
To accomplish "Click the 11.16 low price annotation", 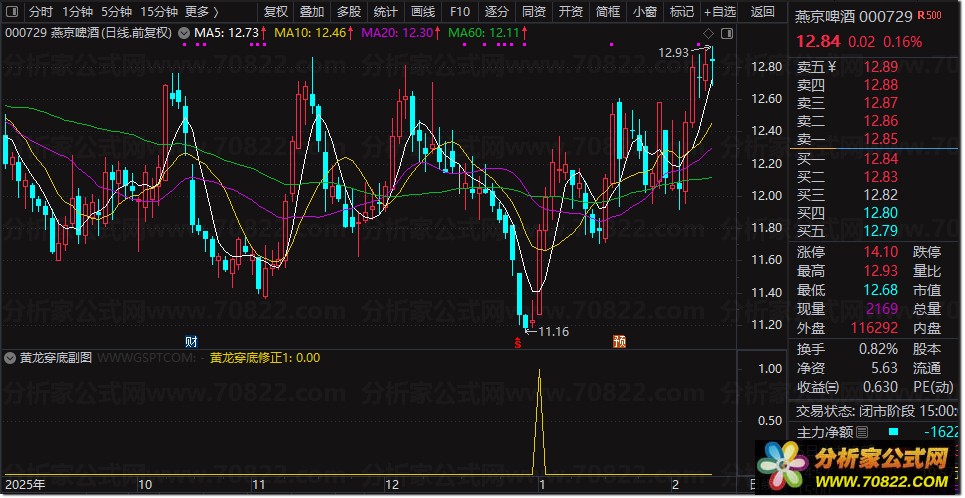I will (553, 332).
